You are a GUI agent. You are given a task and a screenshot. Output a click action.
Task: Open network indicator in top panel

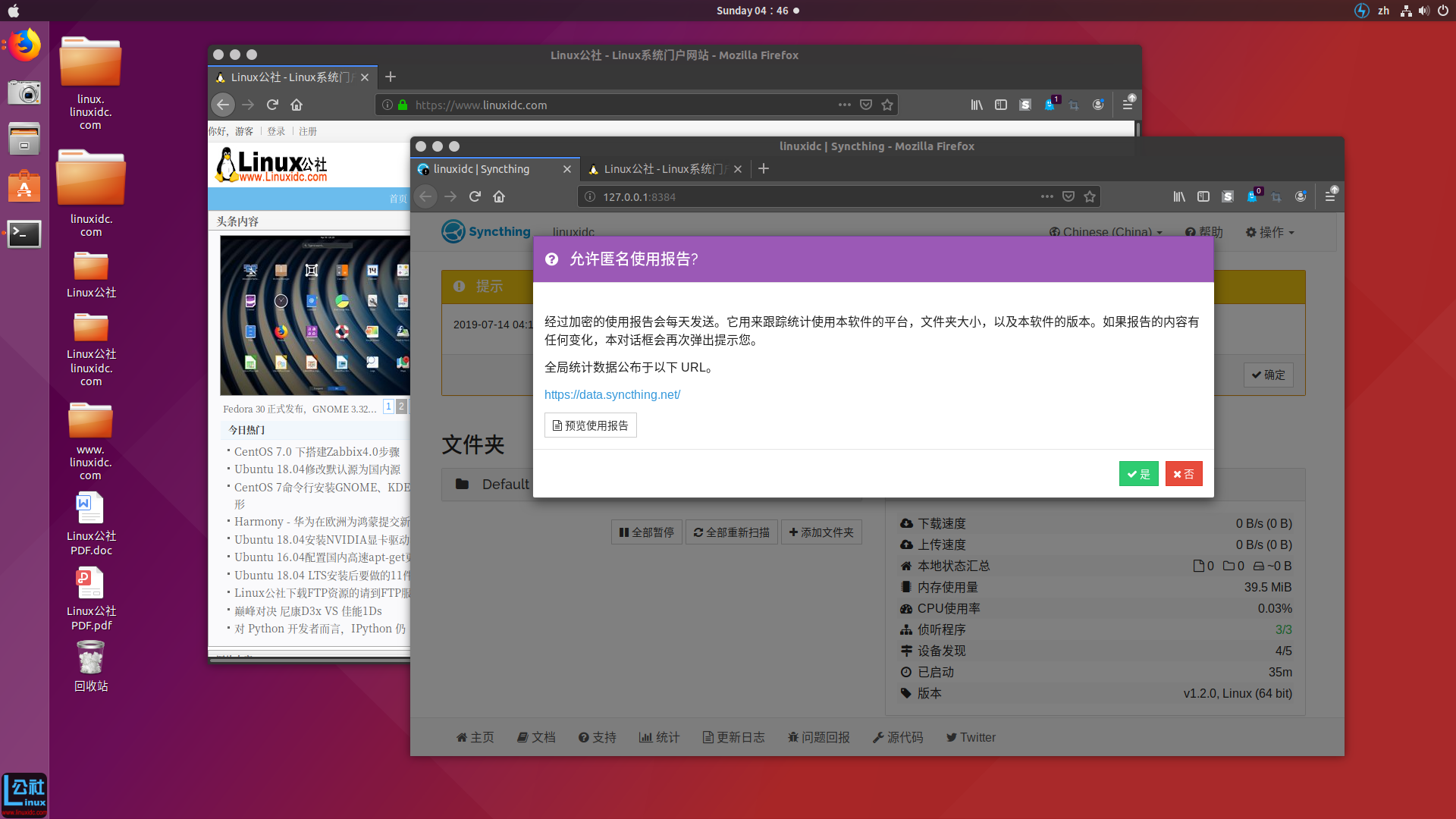tap(1406, 11)
